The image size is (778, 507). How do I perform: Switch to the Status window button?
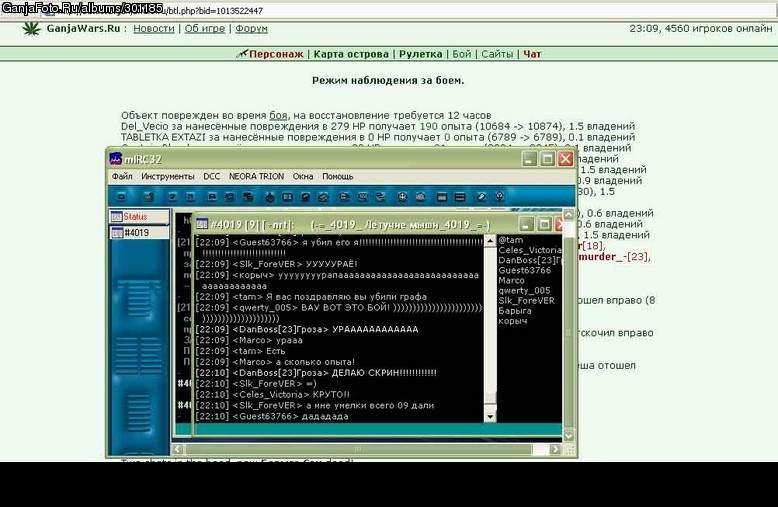139,217
